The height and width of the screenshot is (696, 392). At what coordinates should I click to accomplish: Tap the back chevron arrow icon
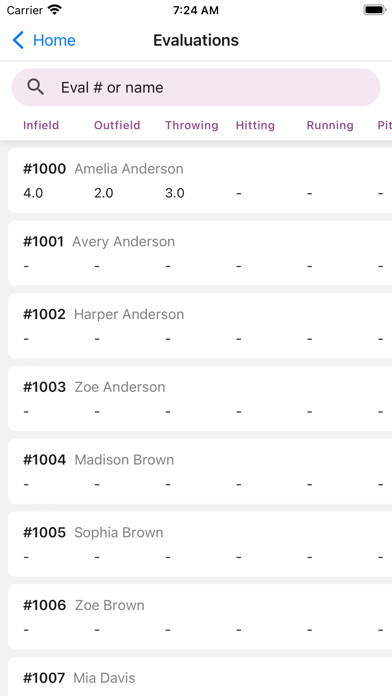coord(18,40)
